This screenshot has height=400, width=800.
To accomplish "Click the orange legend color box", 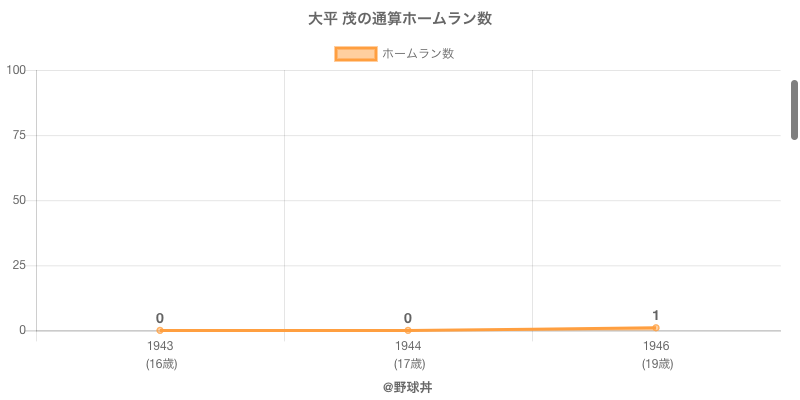I will pyautogui.click(x=355, y=54).
